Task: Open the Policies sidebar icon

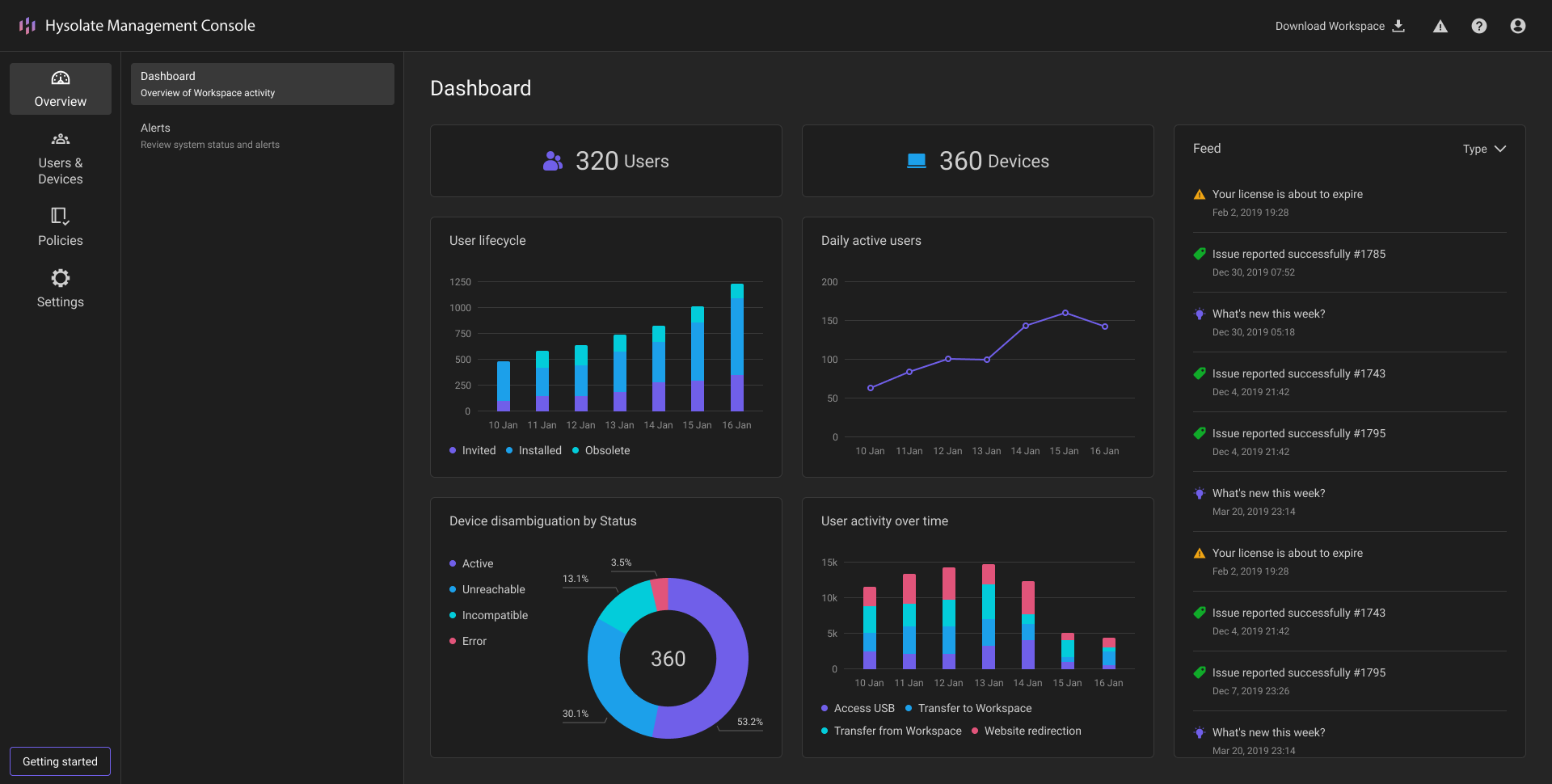Action: [x=61, y=216]
